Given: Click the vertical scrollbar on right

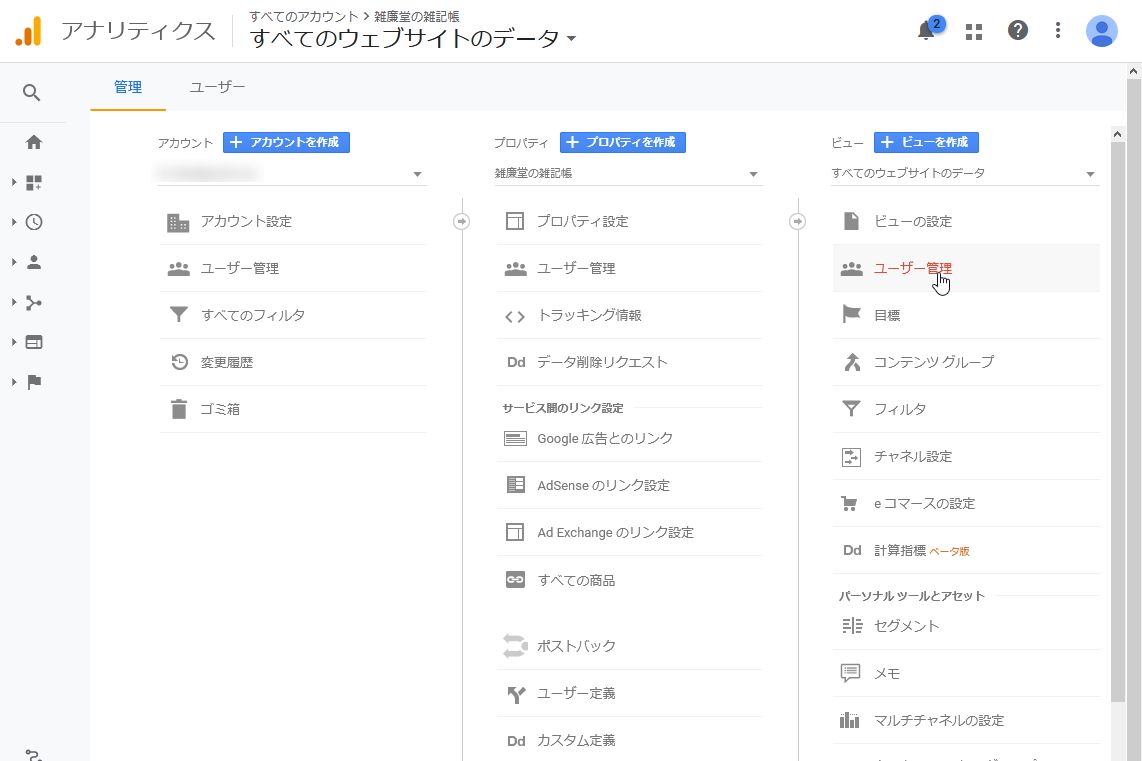Looking at the screenshot, I should pyautogui.click(x=1118, y=400).
